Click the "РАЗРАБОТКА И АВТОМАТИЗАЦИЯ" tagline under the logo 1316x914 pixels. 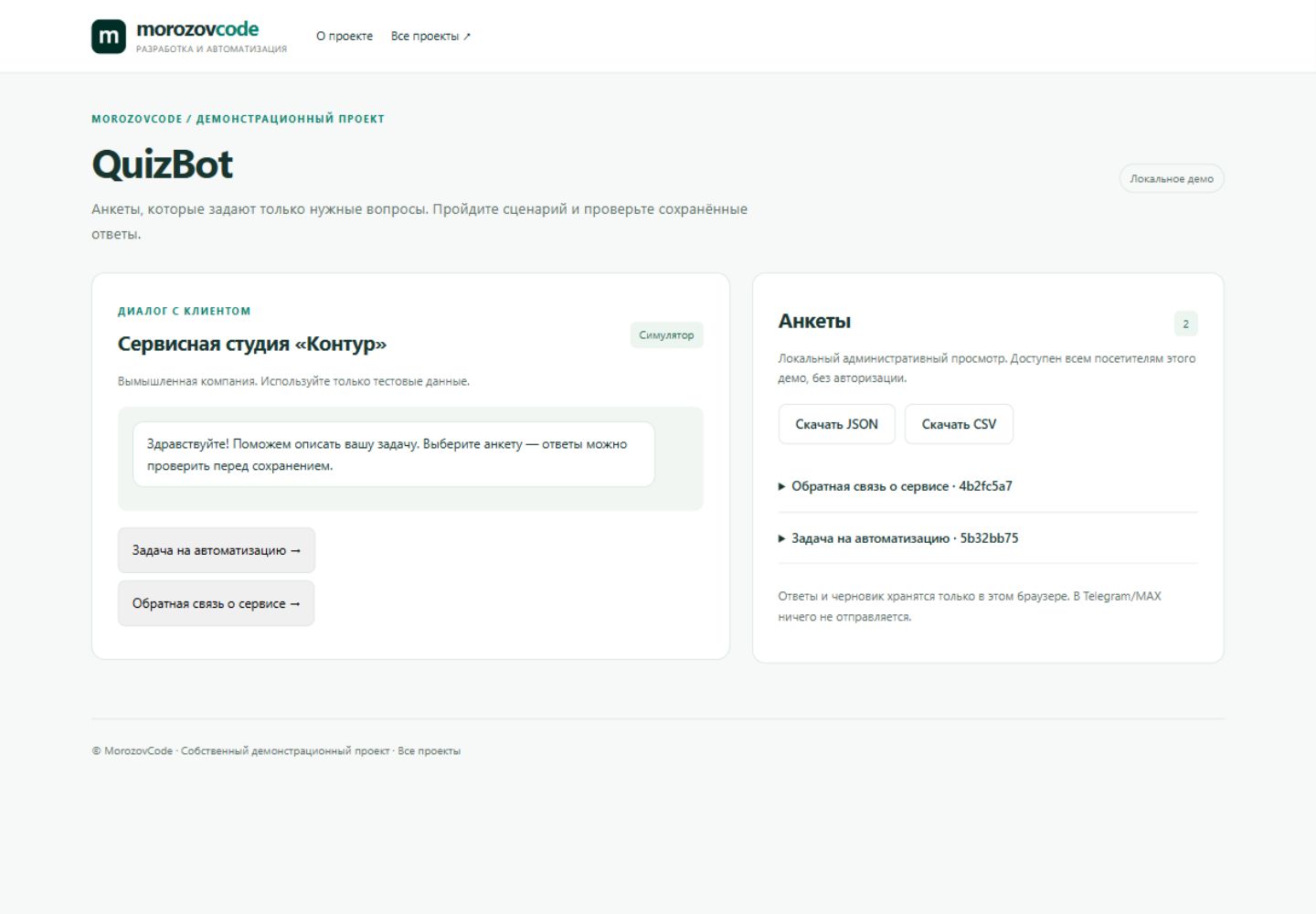point(211,49)
